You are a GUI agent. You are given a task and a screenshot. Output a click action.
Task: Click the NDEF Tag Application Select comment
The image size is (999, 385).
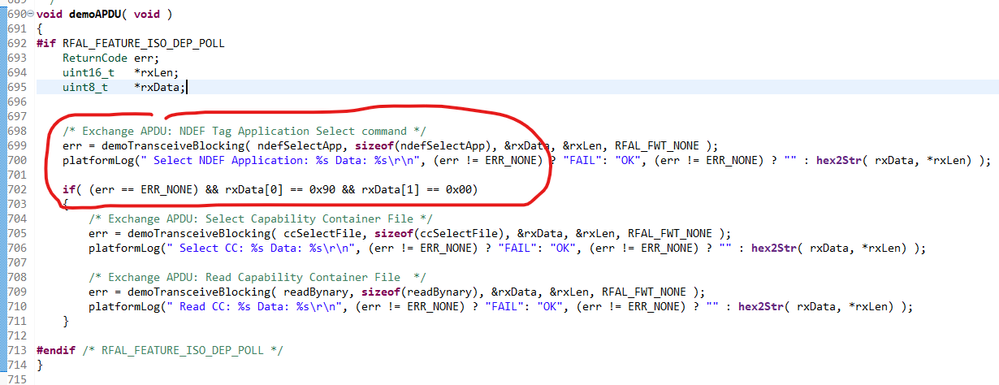coord(243,131)
